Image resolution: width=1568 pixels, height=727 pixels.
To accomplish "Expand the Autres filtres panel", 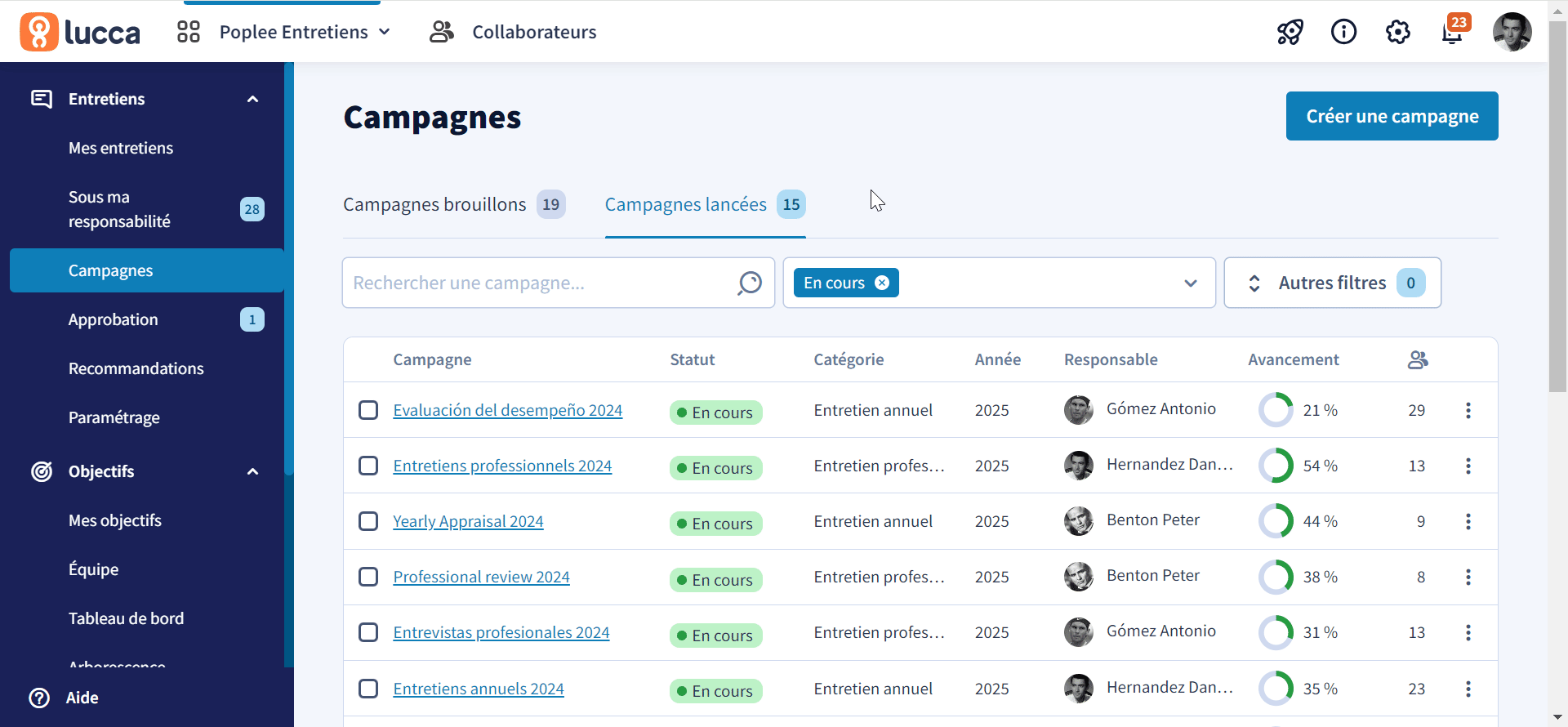I will coord(1333,283).
